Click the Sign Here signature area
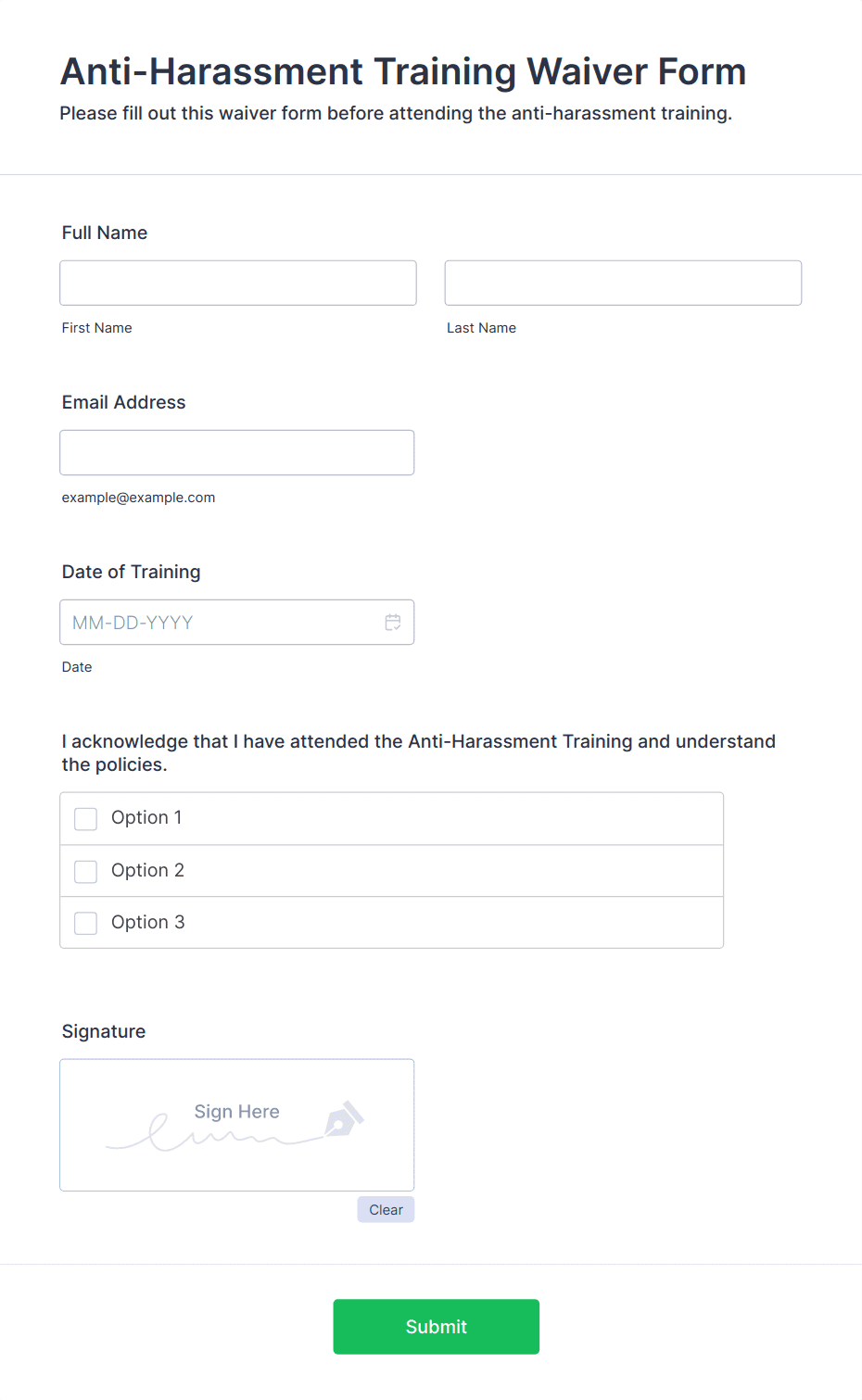 tap(237, 1125)
